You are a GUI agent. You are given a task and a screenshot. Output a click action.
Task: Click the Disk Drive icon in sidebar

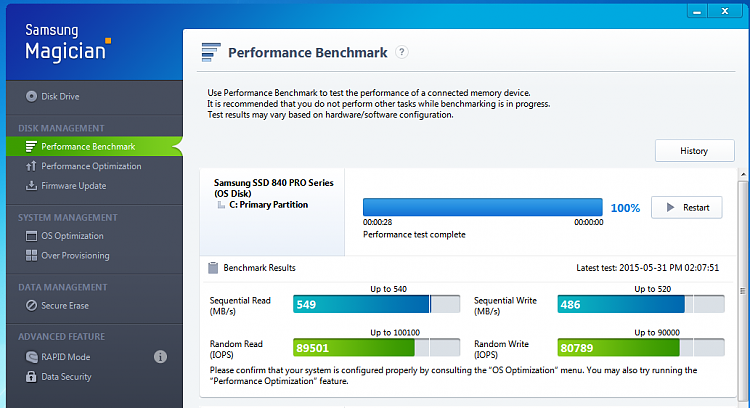pyautogui.click(x=31, y=96)
